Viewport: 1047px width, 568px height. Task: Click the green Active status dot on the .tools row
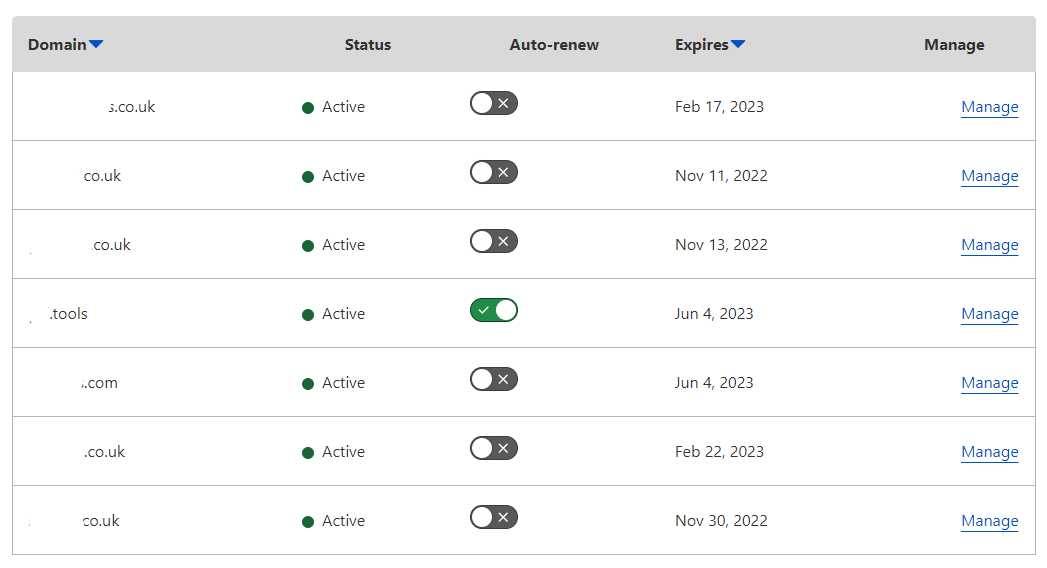pos(308,315)
